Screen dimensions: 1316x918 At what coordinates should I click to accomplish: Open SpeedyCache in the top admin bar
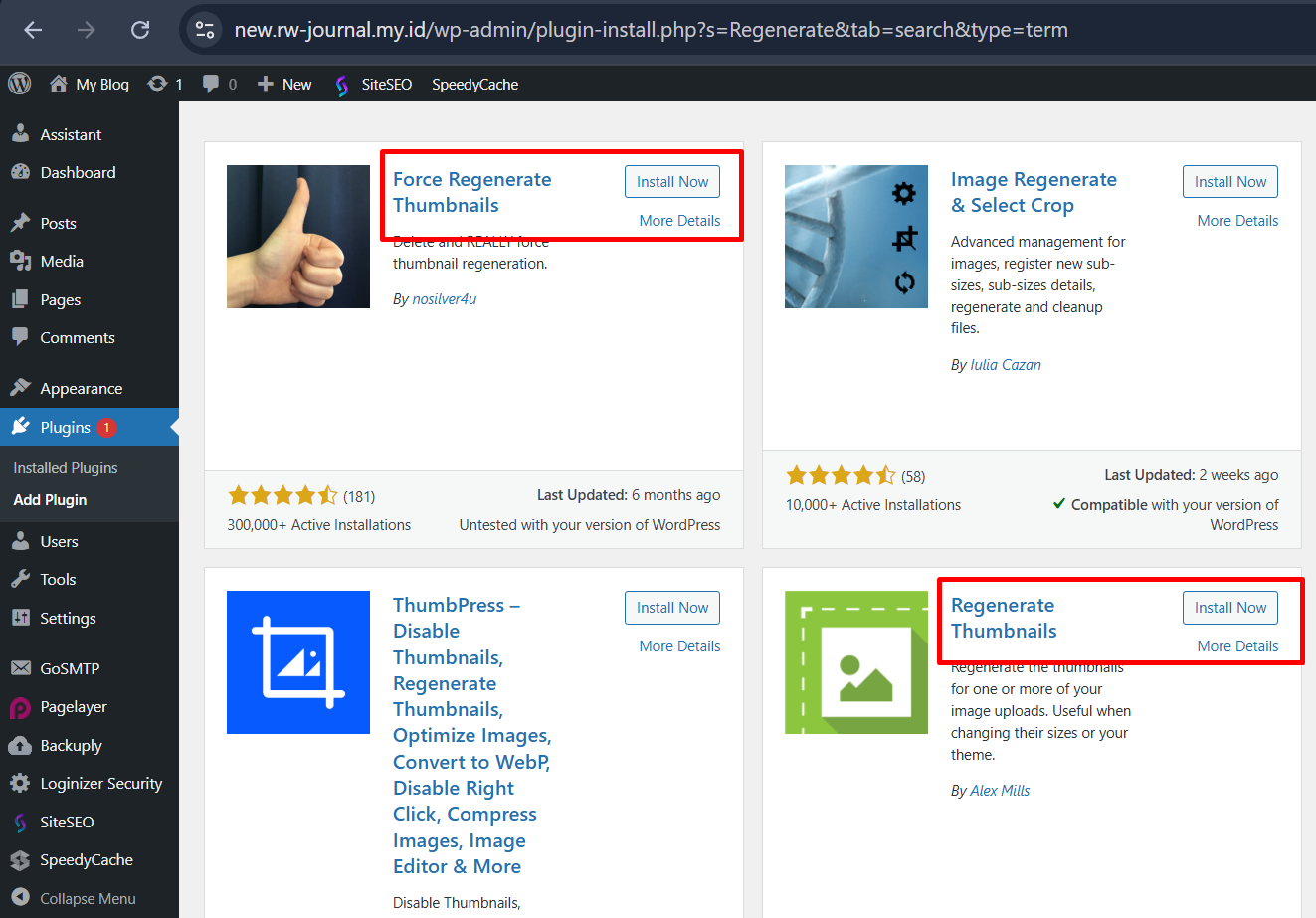pyautogui.click(x=474, y=84)
